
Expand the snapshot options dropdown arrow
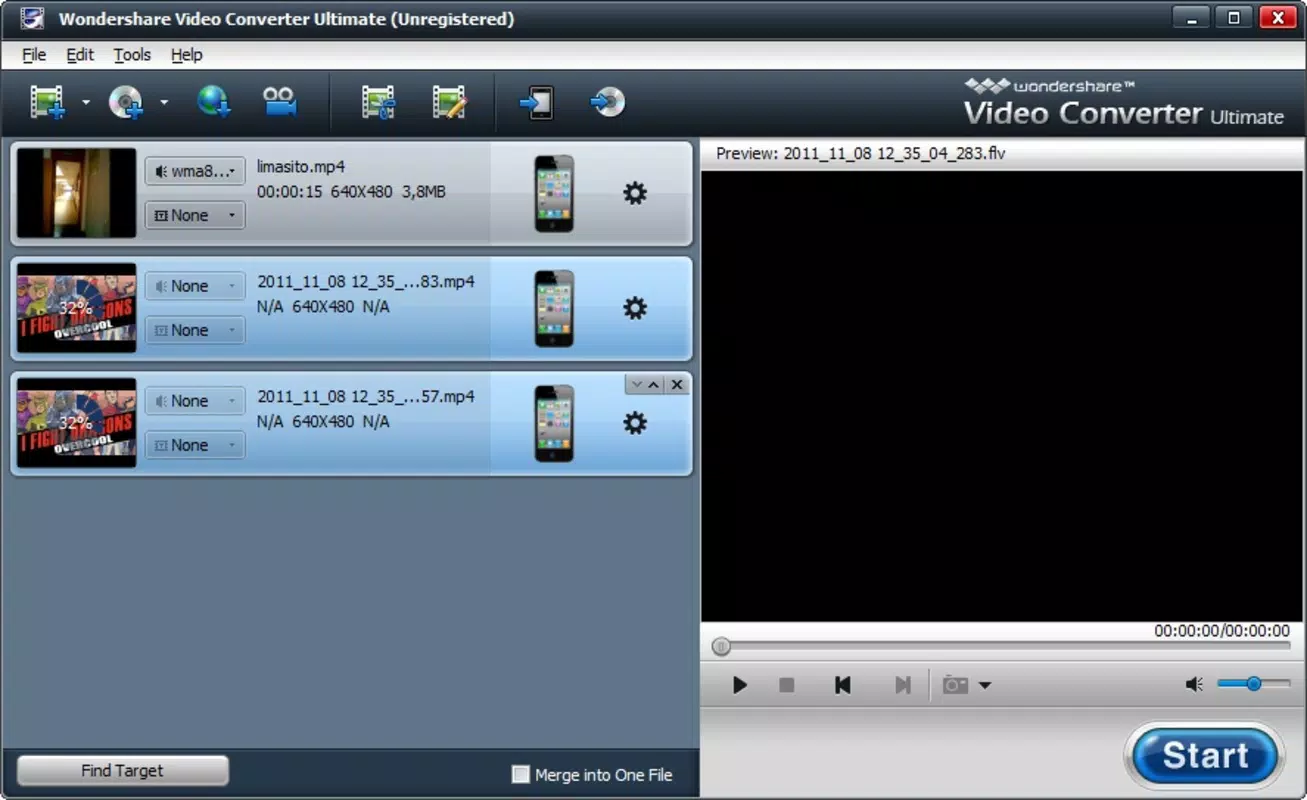(985, 685)
